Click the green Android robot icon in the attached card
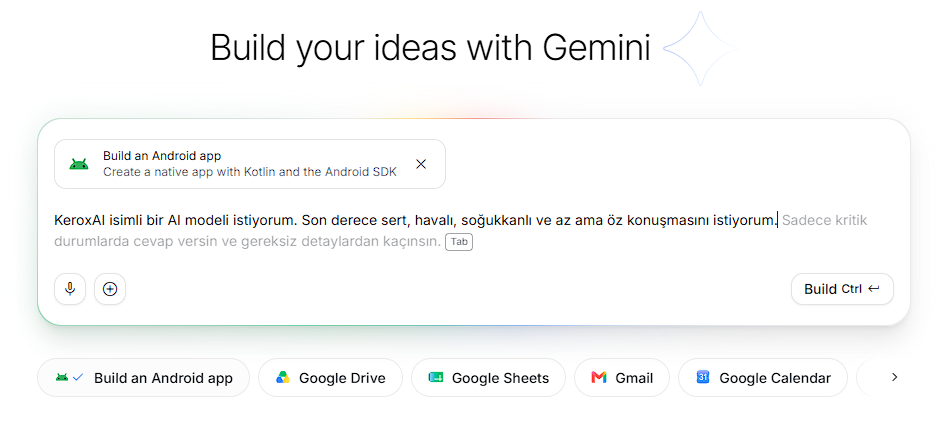 [79, 164]
